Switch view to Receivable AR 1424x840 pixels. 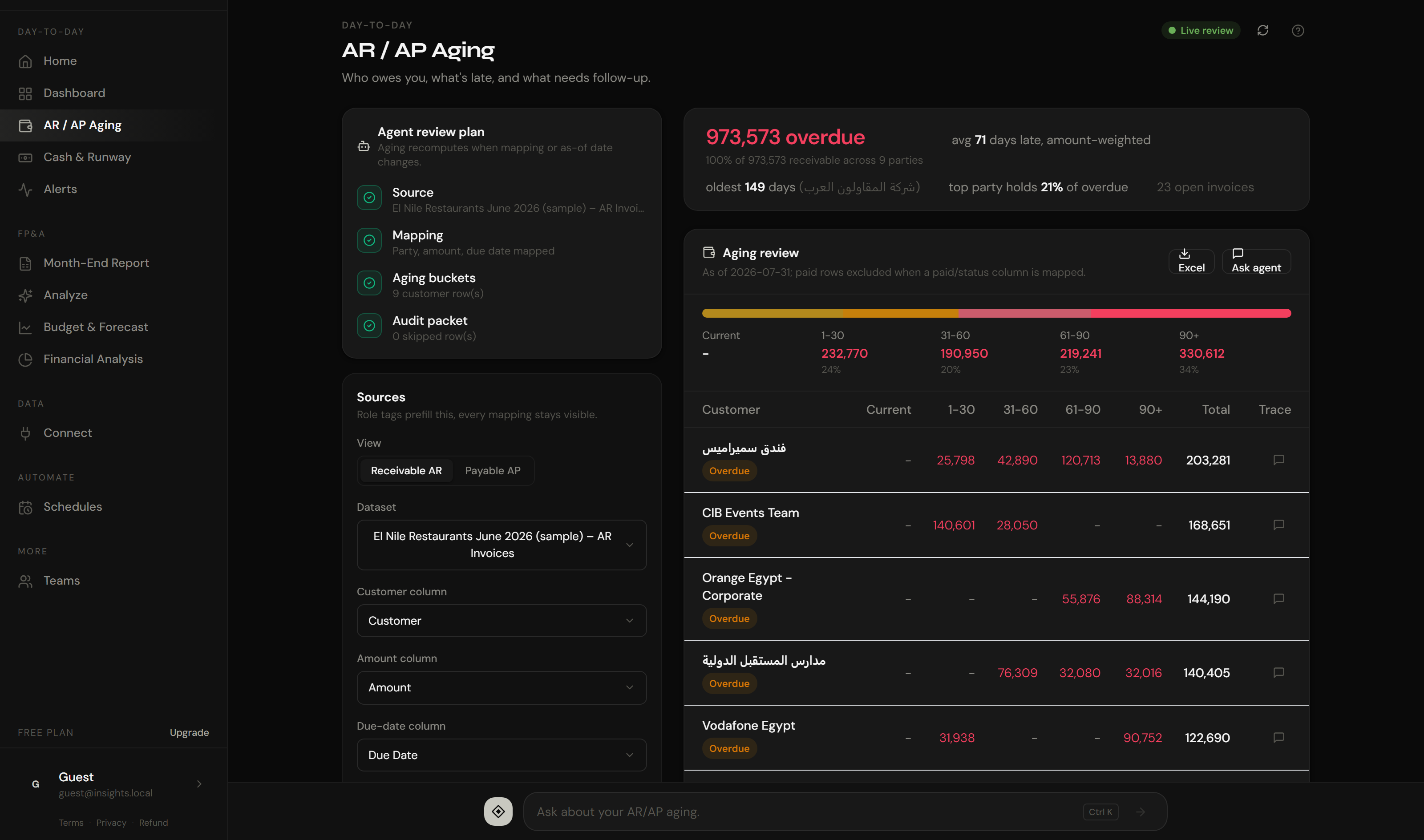pyautogui.click(x=406, y=470)
